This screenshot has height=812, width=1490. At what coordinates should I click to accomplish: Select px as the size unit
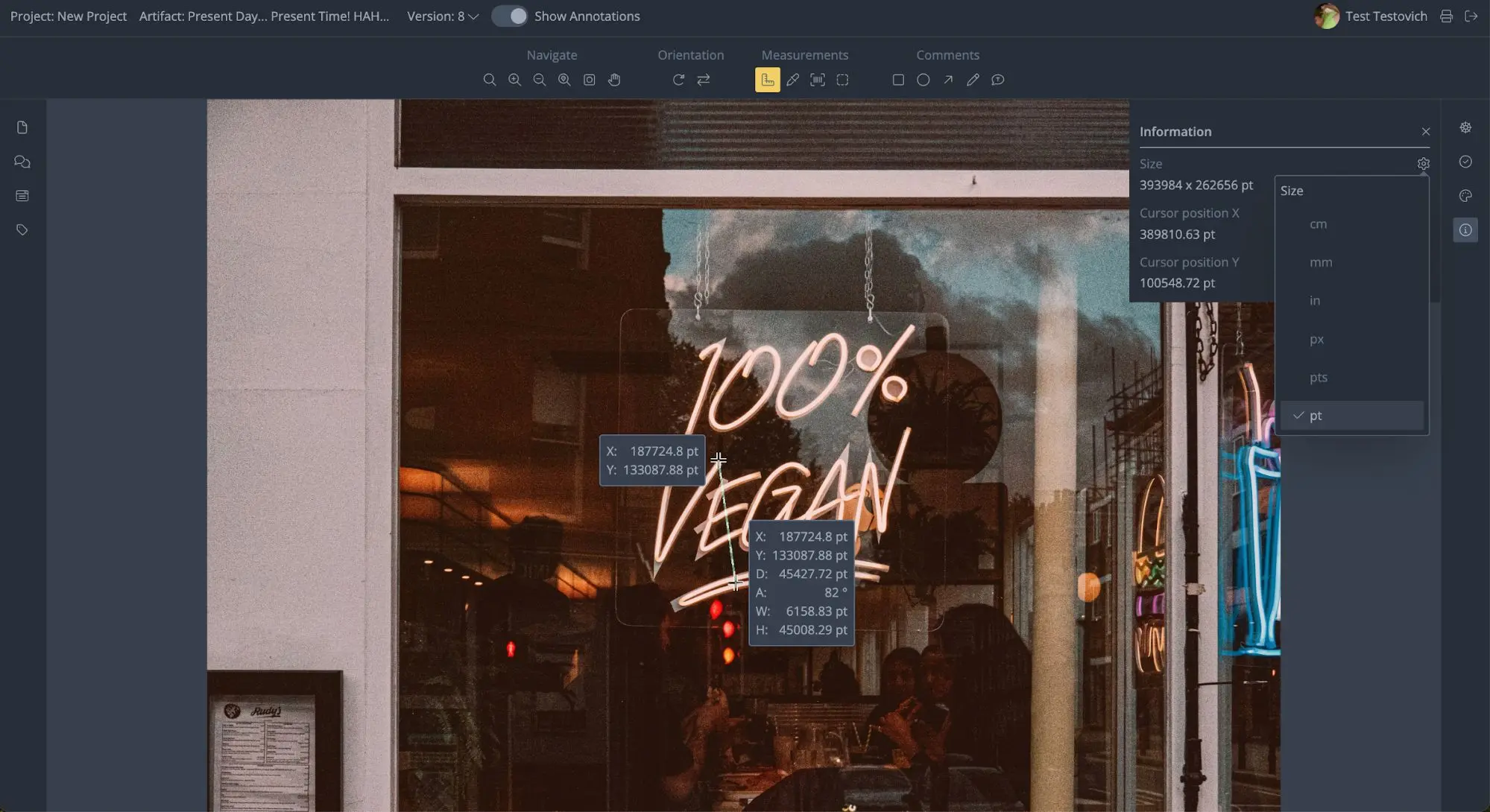click(x=1352, y=339)
